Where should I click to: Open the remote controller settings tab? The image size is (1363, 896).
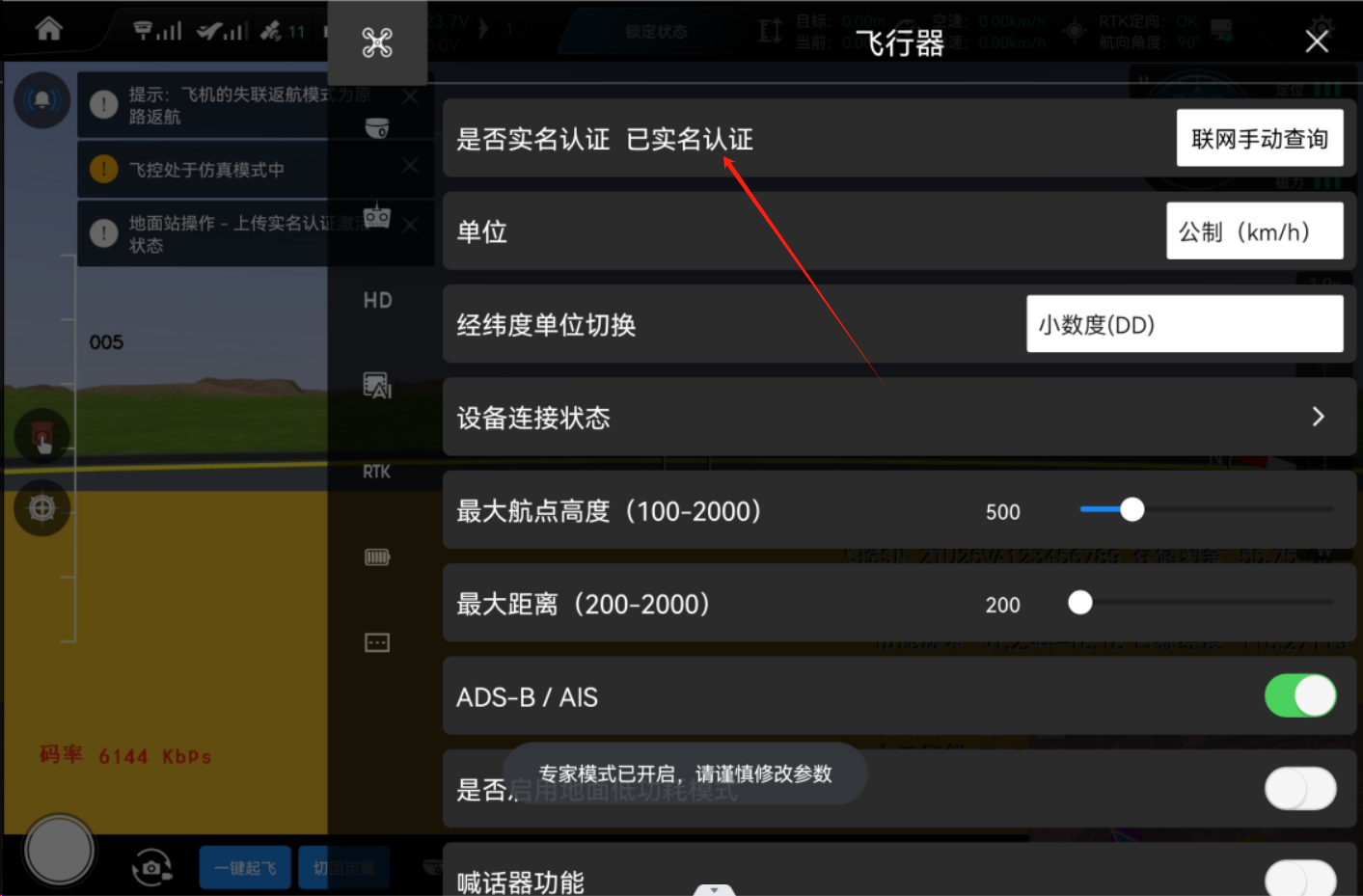click(377, 216)
